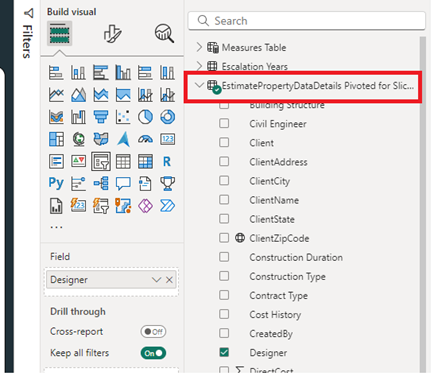This screenshot has height=376, width=434.
Task: Open the Format visual paintbrush tab
Action: [112, 33]
